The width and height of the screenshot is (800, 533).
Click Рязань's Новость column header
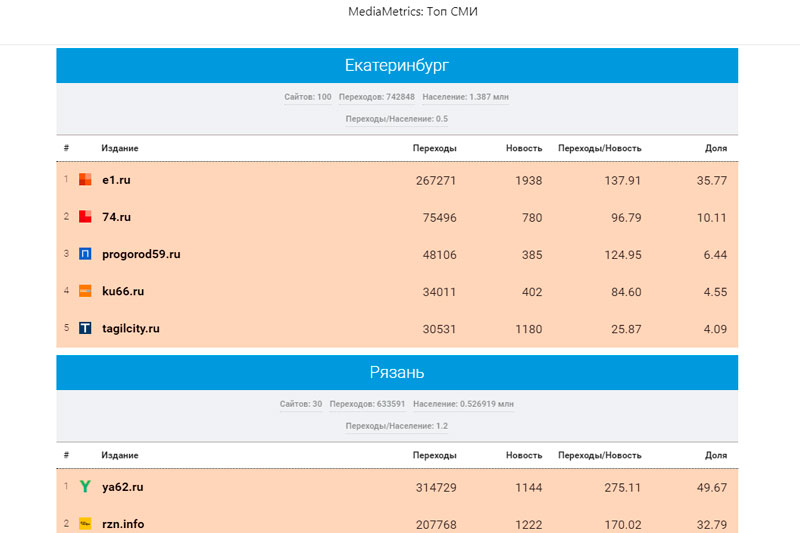pyautogui.click(x=523, y=455)
